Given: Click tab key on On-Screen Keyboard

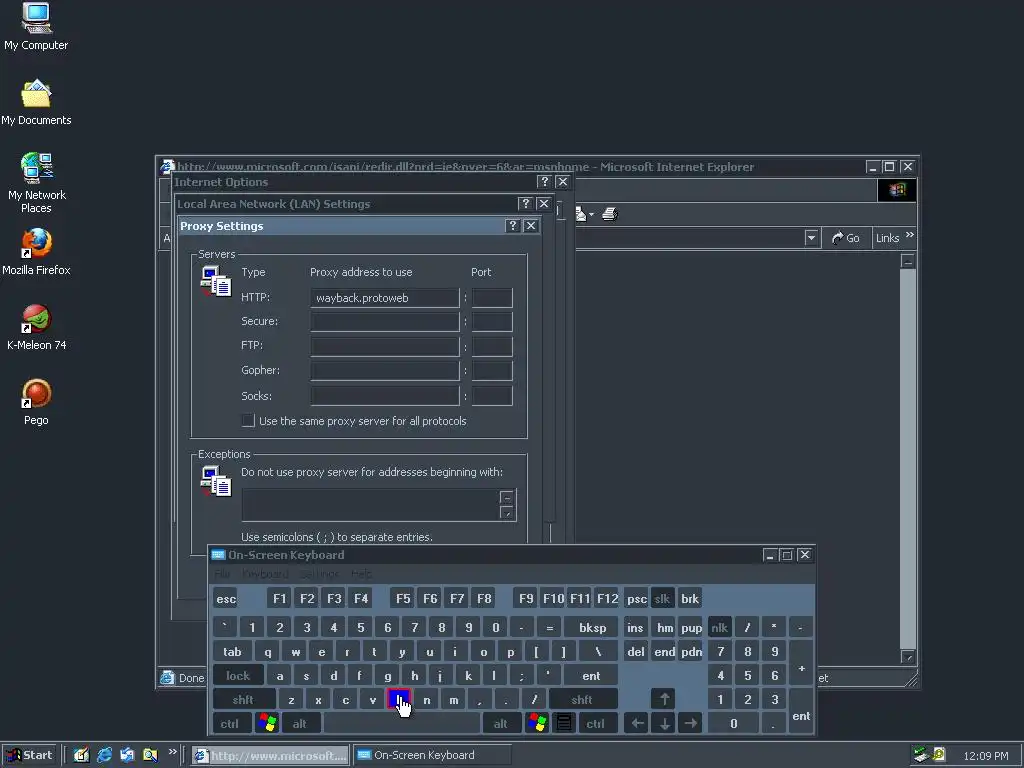Looking at the screenshot, I should 232,651.
